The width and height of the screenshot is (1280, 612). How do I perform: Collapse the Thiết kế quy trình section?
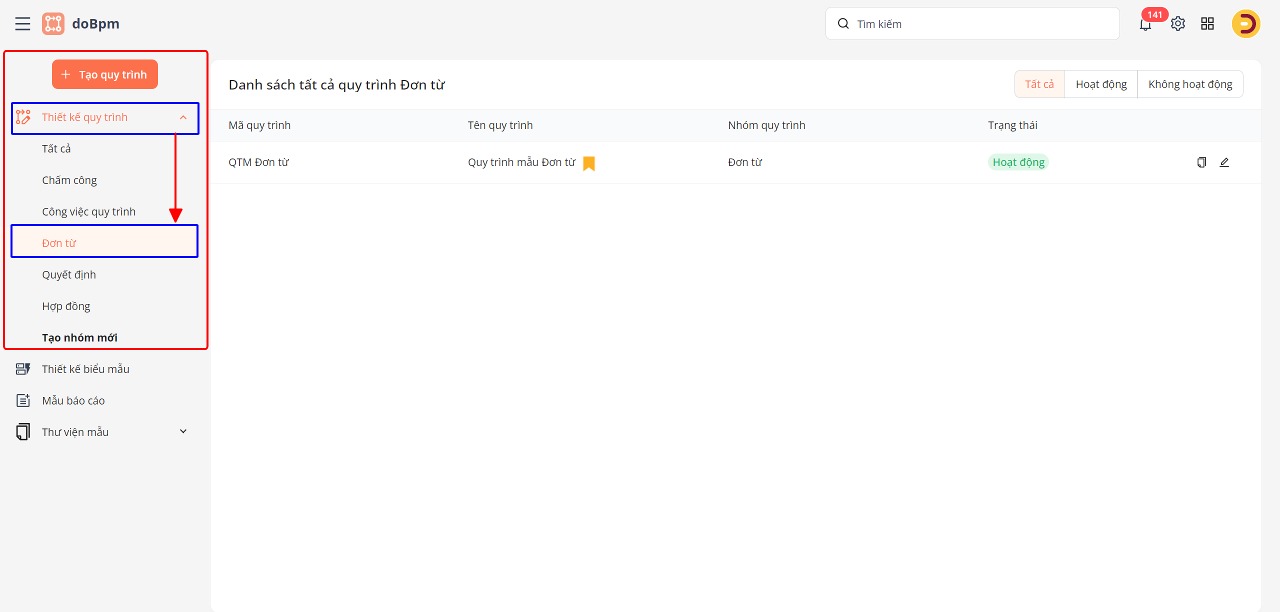coord(183,118)
